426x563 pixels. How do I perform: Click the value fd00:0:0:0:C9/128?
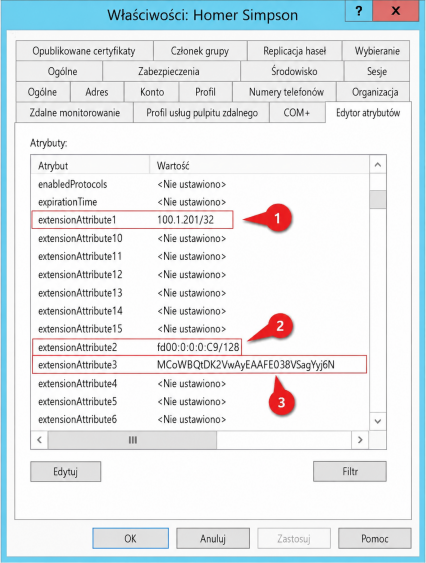pos(198,347)
